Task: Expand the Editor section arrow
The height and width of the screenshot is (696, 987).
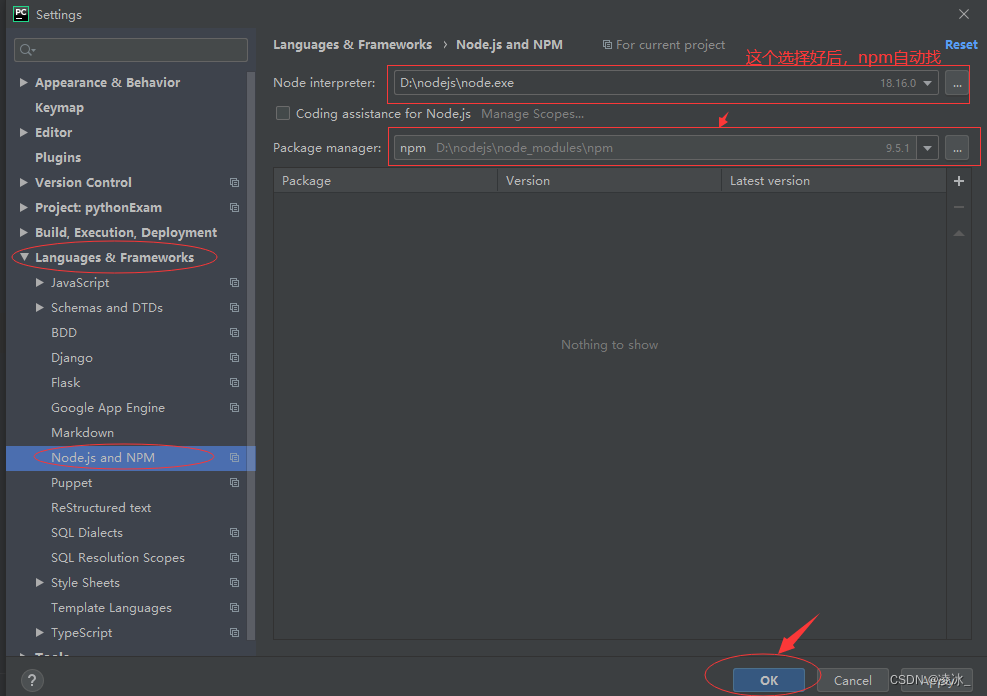Action: (23, 132)
